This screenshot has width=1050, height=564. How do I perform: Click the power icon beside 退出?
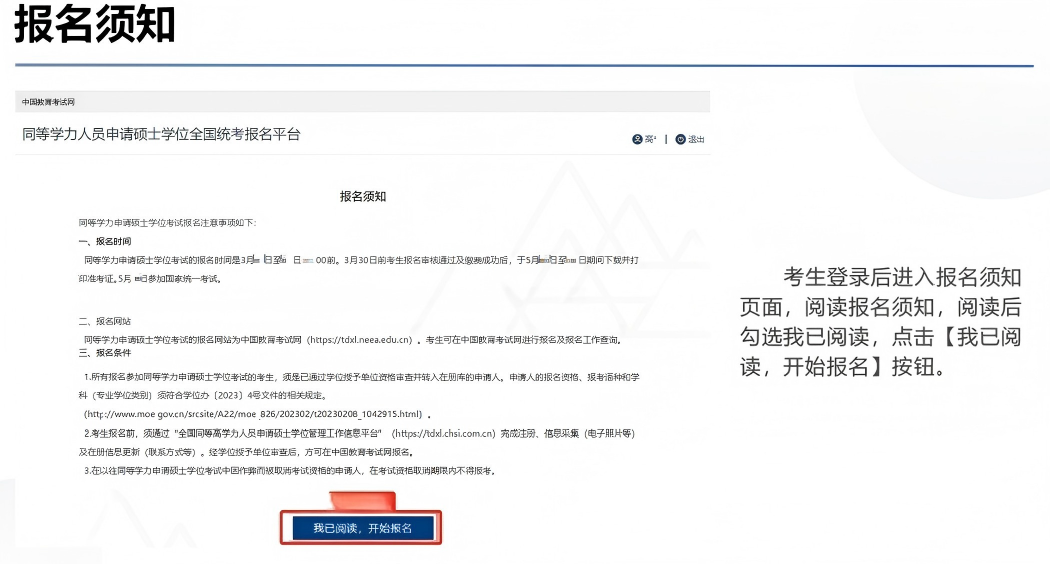681,140
